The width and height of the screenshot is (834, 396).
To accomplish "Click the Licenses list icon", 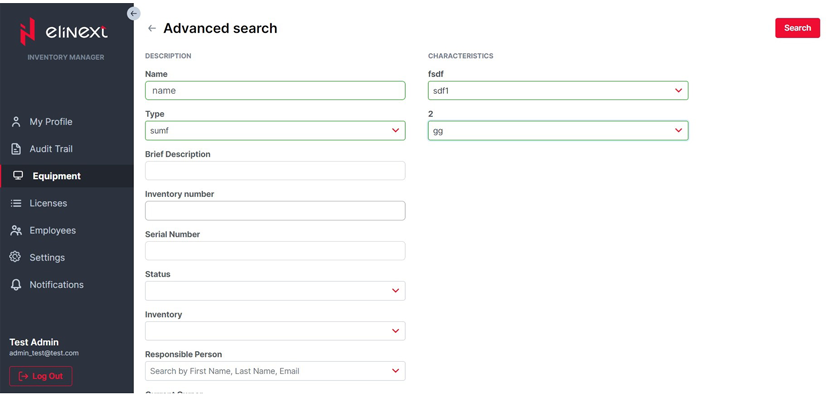I will click(x=16, y=203).
